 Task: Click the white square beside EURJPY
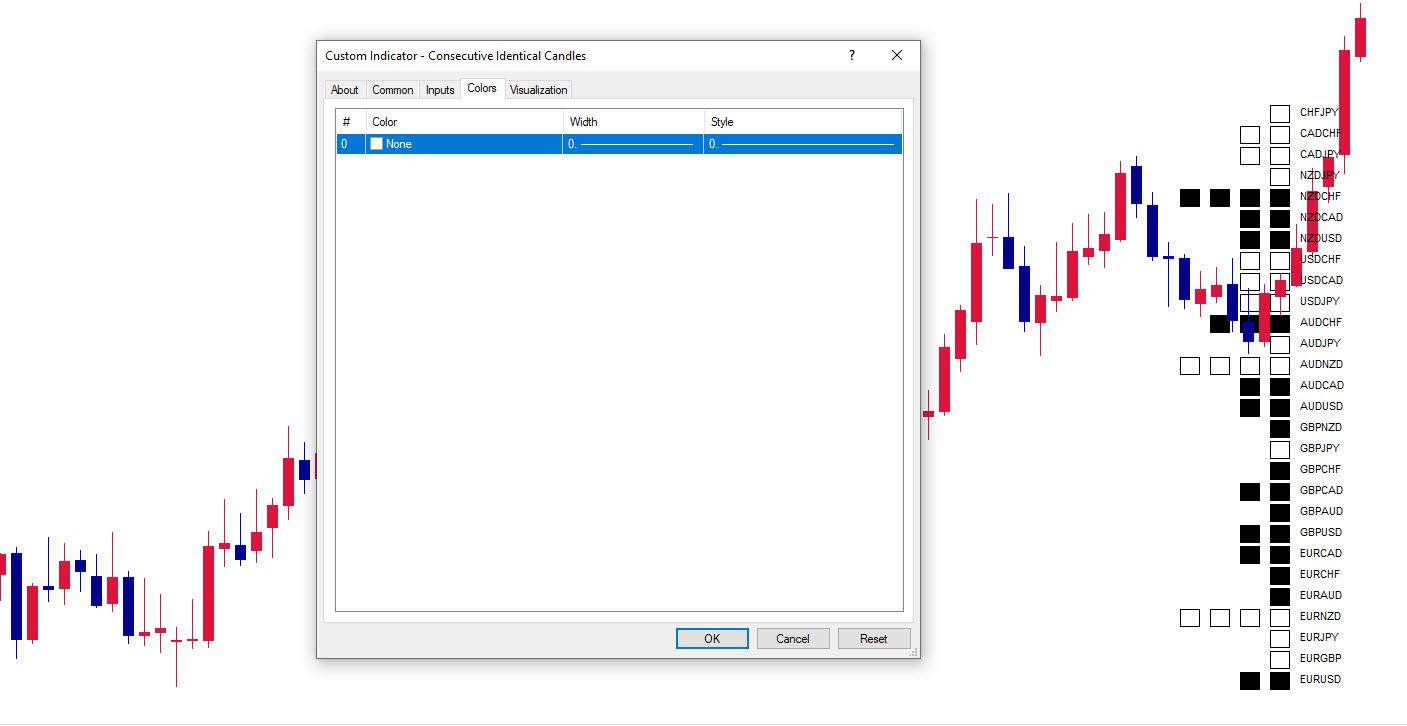point(1280,639)
